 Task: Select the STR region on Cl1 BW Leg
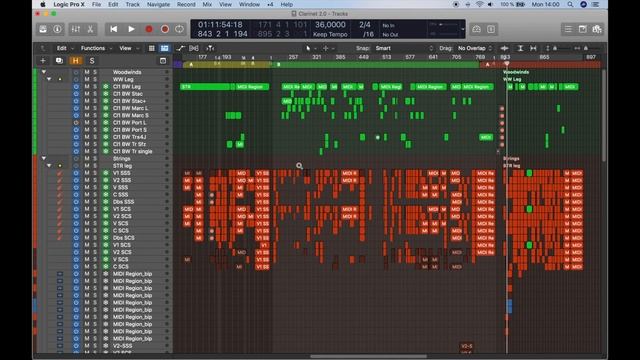coord(204,87)
